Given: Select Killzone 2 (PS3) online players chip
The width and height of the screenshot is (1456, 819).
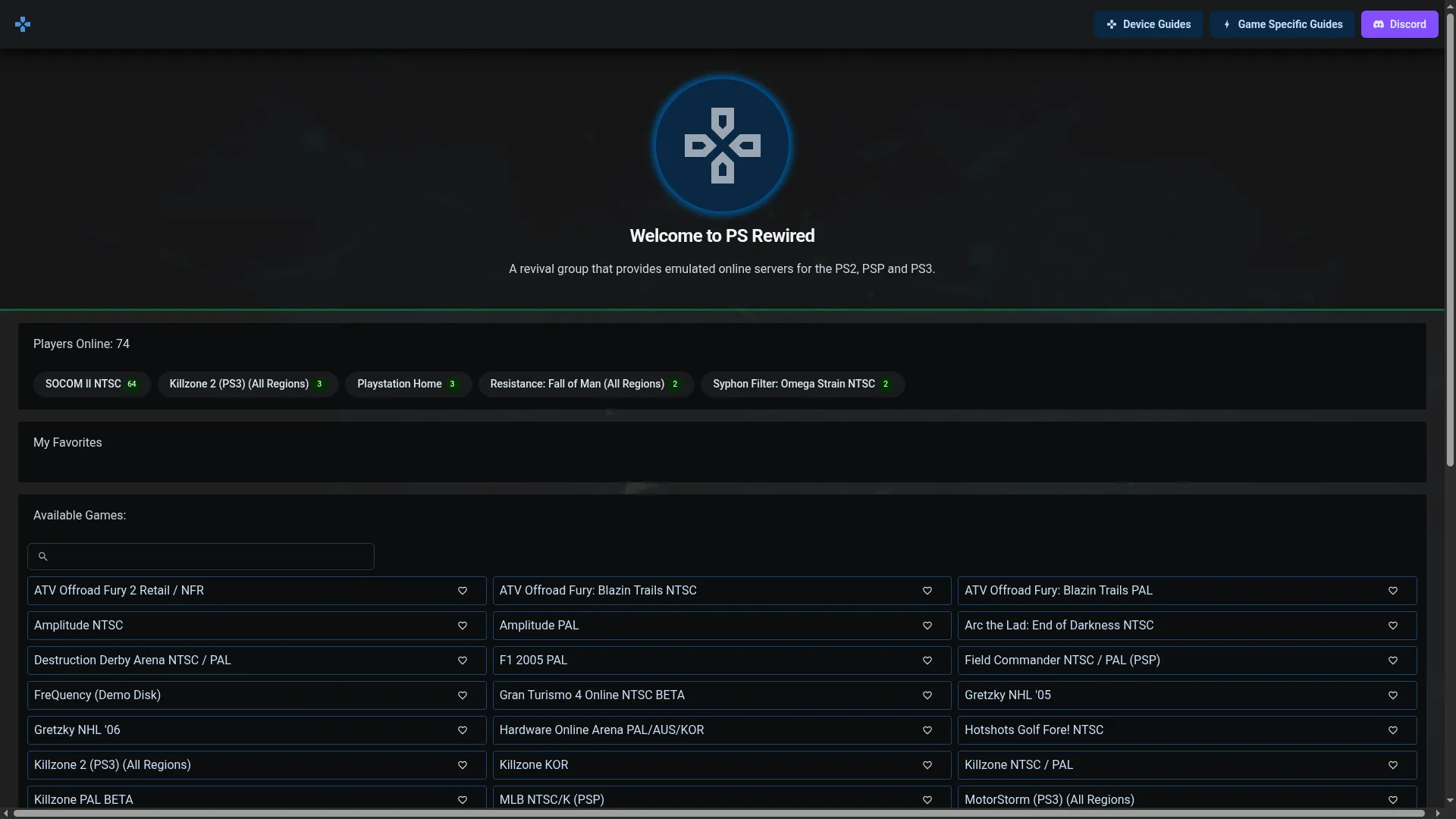Looking at the screenshot, I should [247, 384].
